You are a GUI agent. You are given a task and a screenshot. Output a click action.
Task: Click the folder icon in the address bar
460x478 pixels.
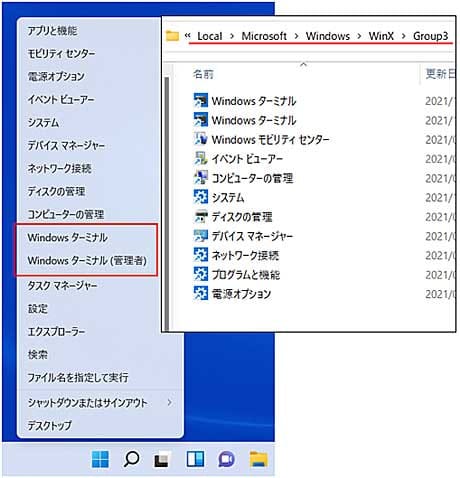[173, 36]
